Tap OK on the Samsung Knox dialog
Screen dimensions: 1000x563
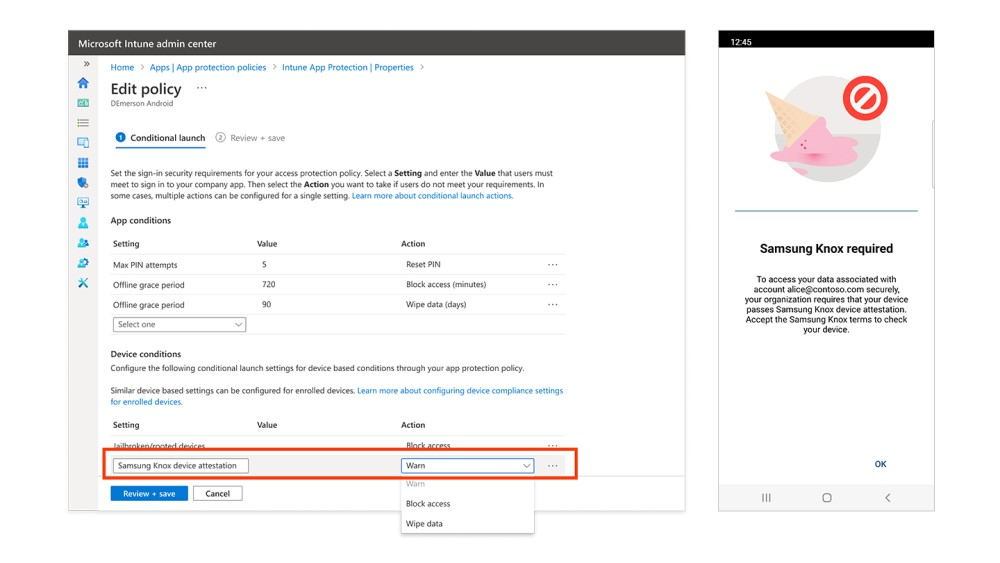(880, 464)
